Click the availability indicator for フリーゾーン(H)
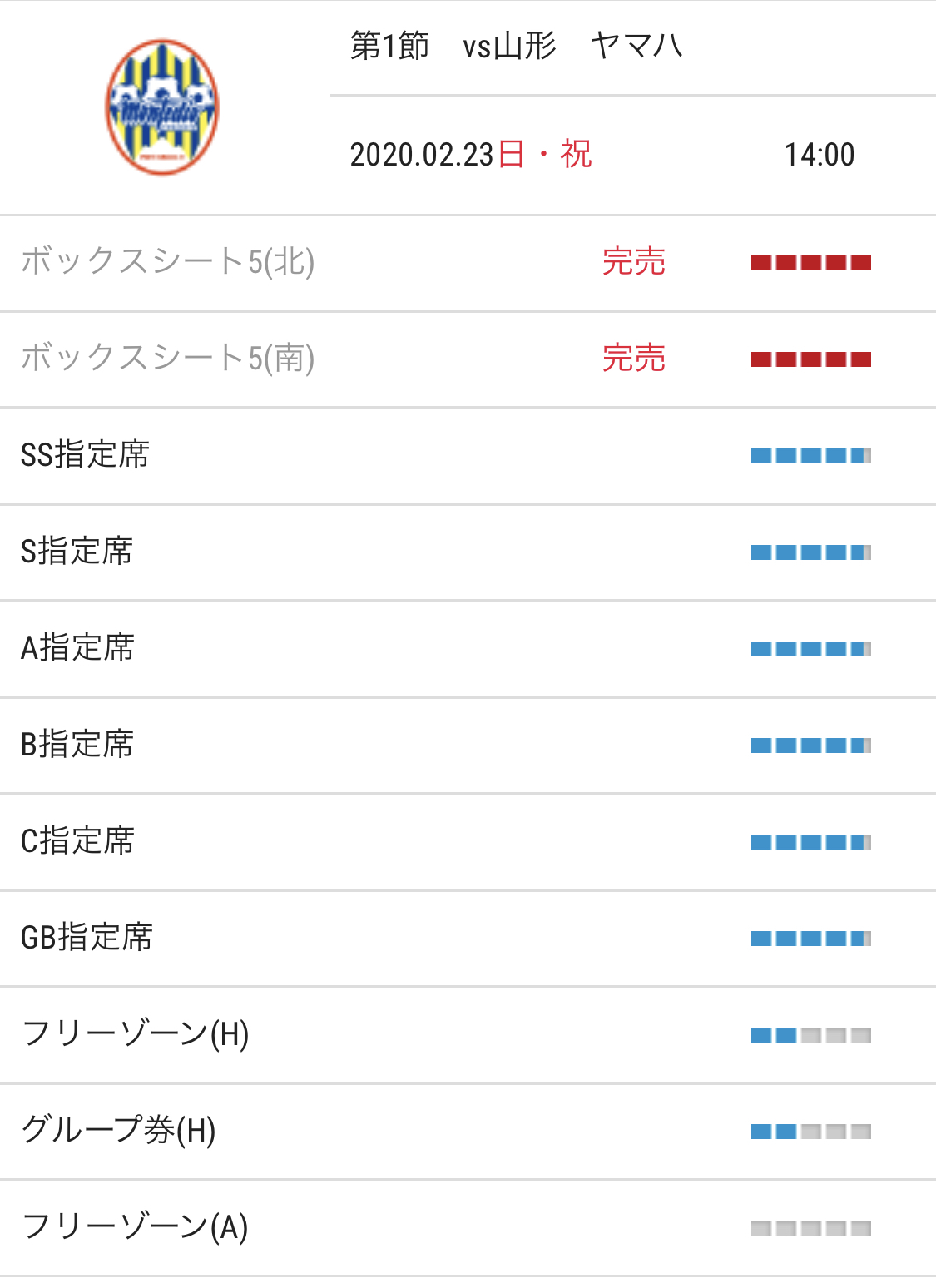This screenshot has width=936, height=1288. (811, 1035)
